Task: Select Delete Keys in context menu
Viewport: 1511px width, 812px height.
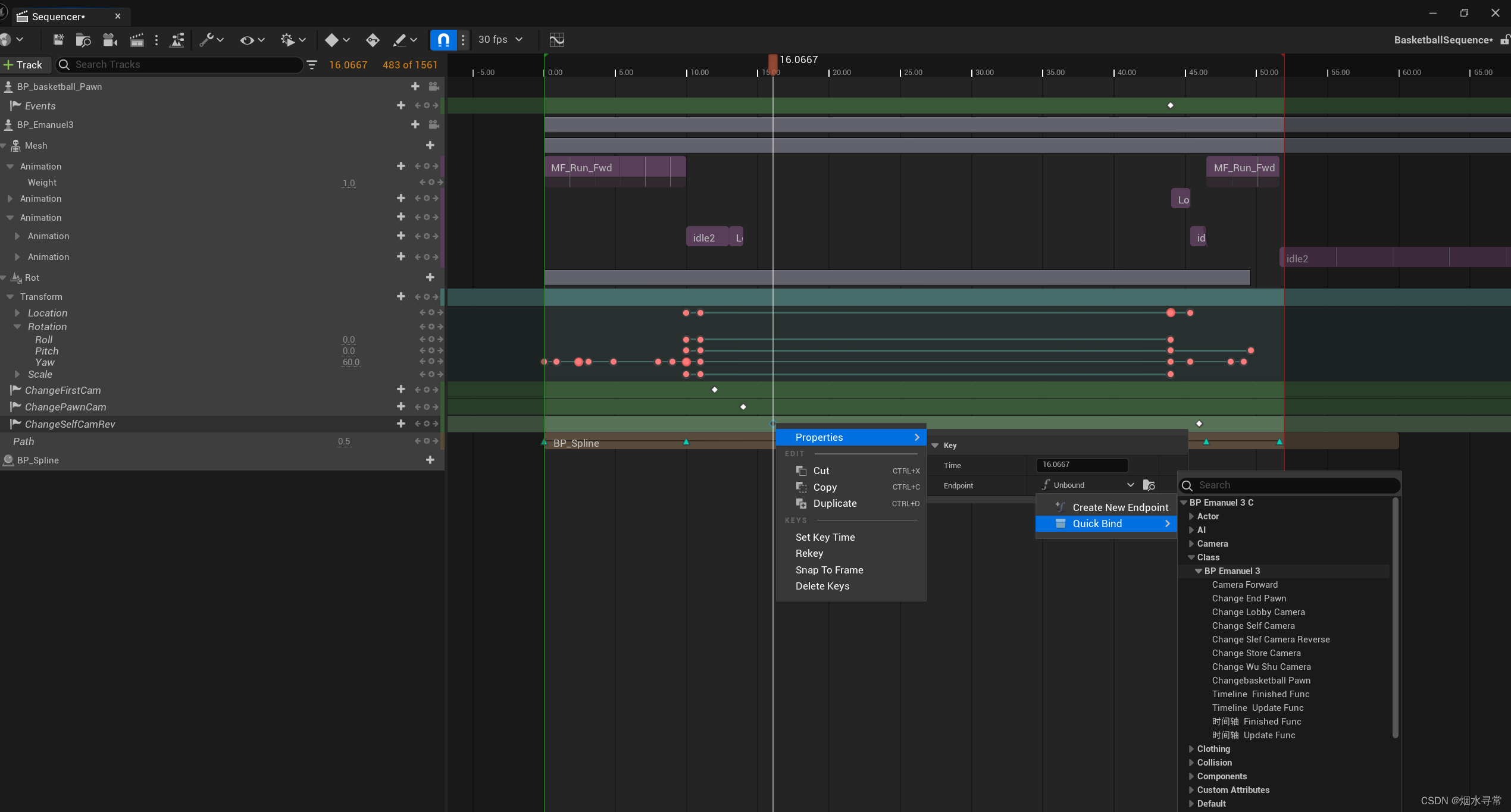Action: tap(822, 586)
